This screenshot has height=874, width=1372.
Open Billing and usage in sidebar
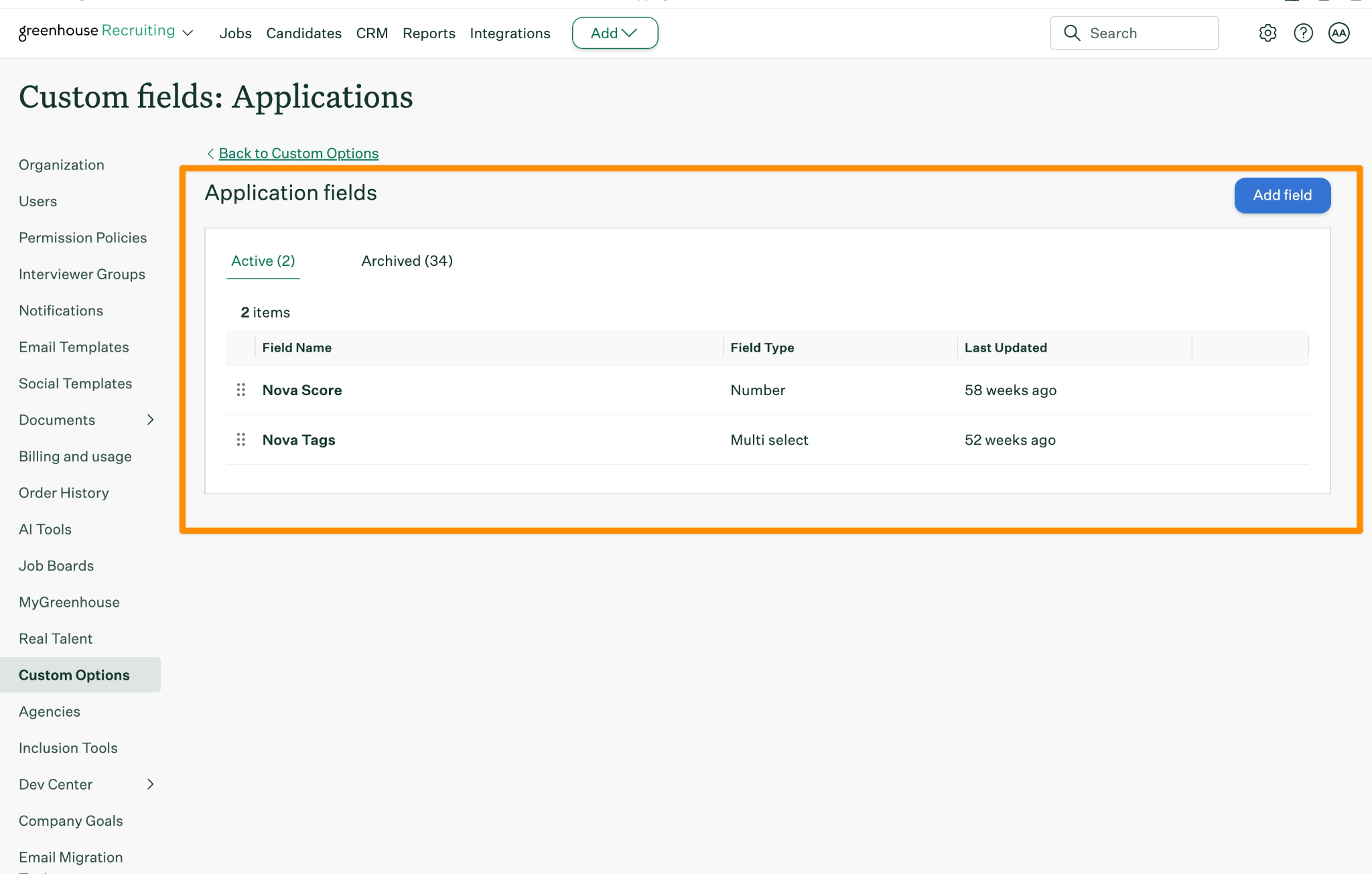pos(75,456)
